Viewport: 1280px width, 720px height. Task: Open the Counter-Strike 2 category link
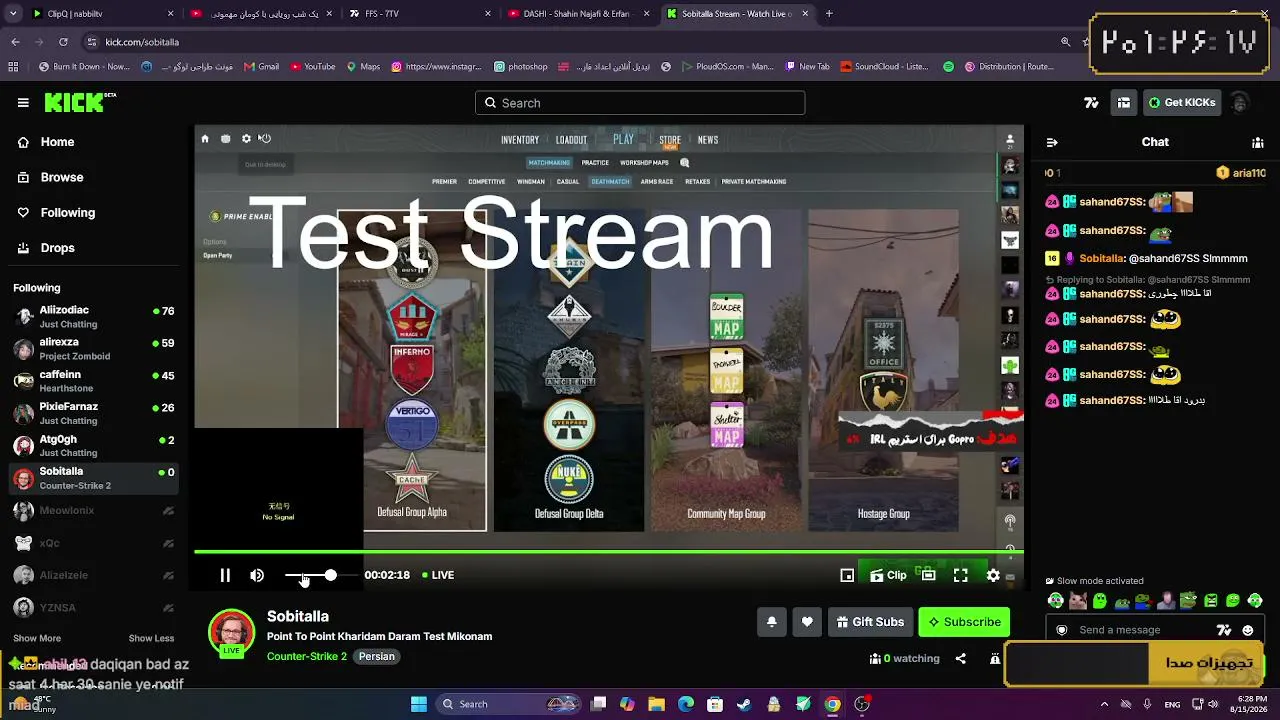pyautogui.click(x=307, y=656)
